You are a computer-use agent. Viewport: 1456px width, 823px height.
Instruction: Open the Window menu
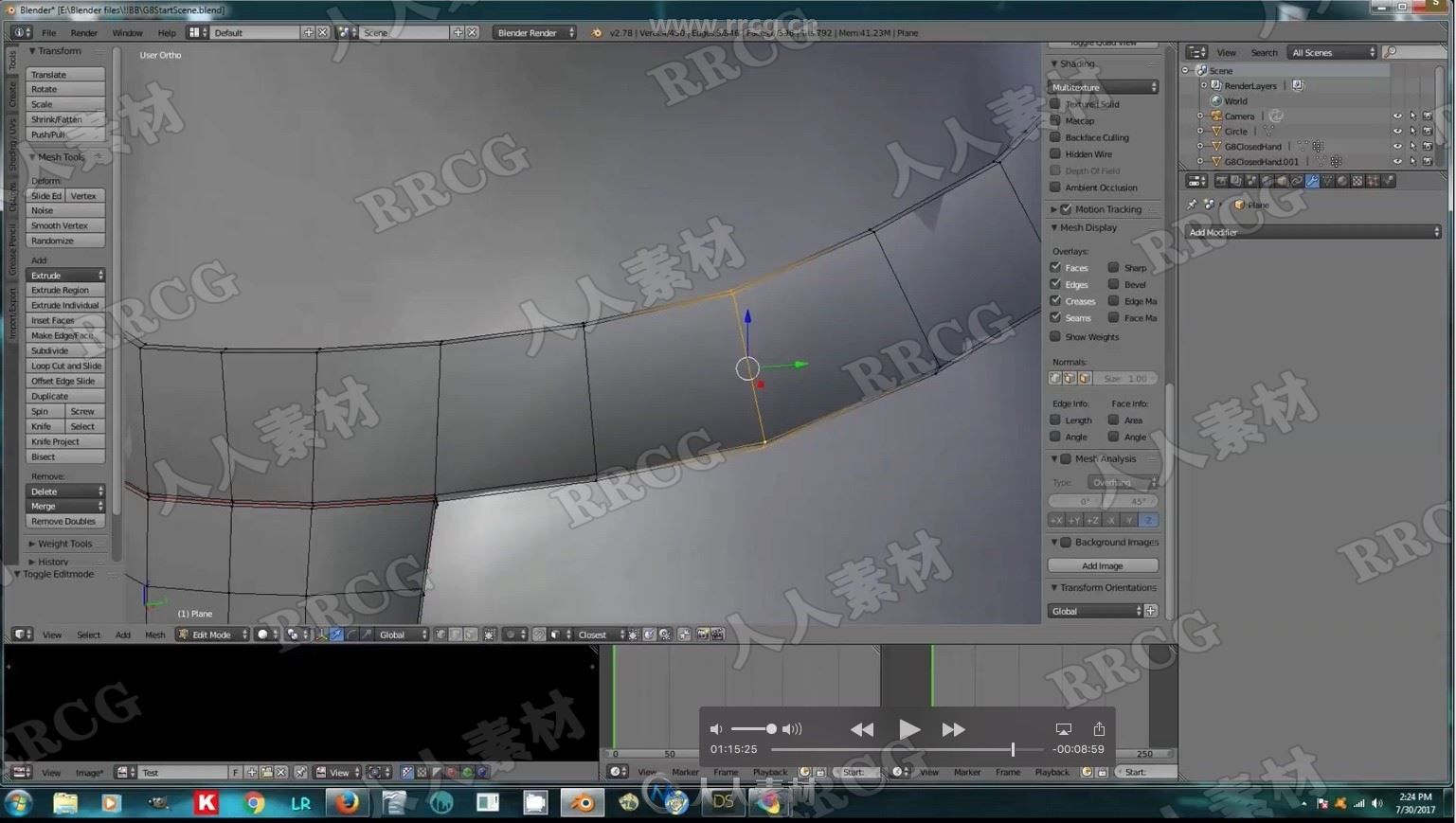(127, 32)
